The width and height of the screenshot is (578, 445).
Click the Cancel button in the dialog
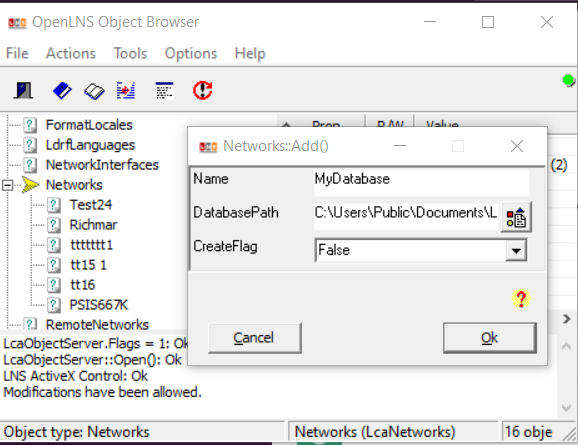point(255,338)
